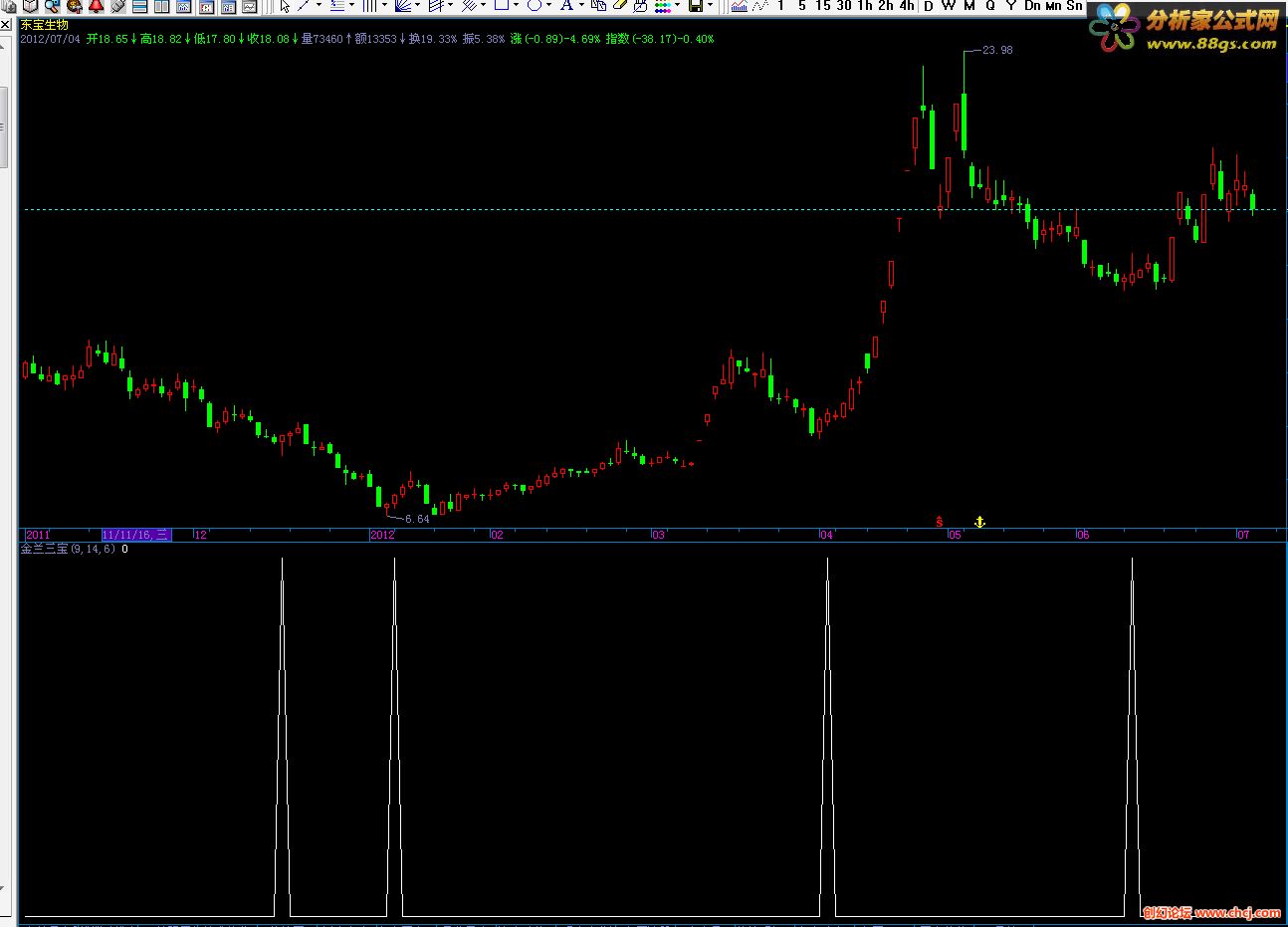Open the line tool dropdown arrow
The image size is (1288, 927).
[320, 5]
